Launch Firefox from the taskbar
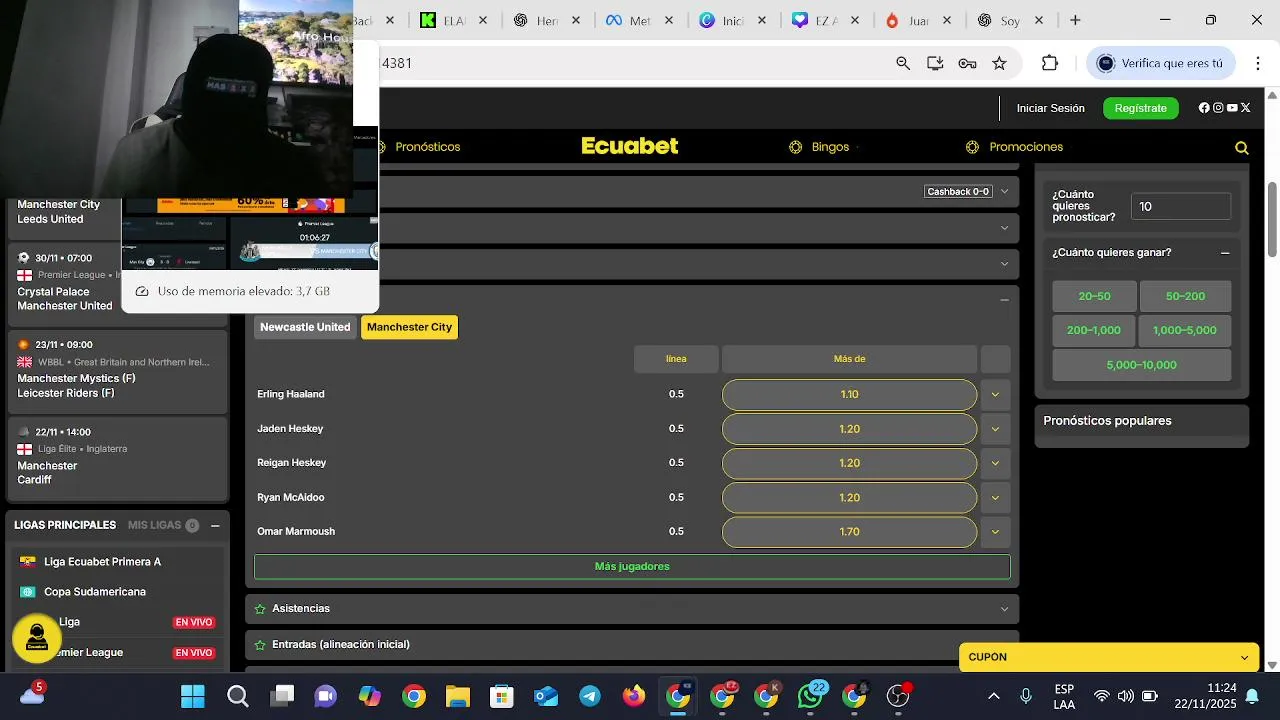 coord(634,696)
